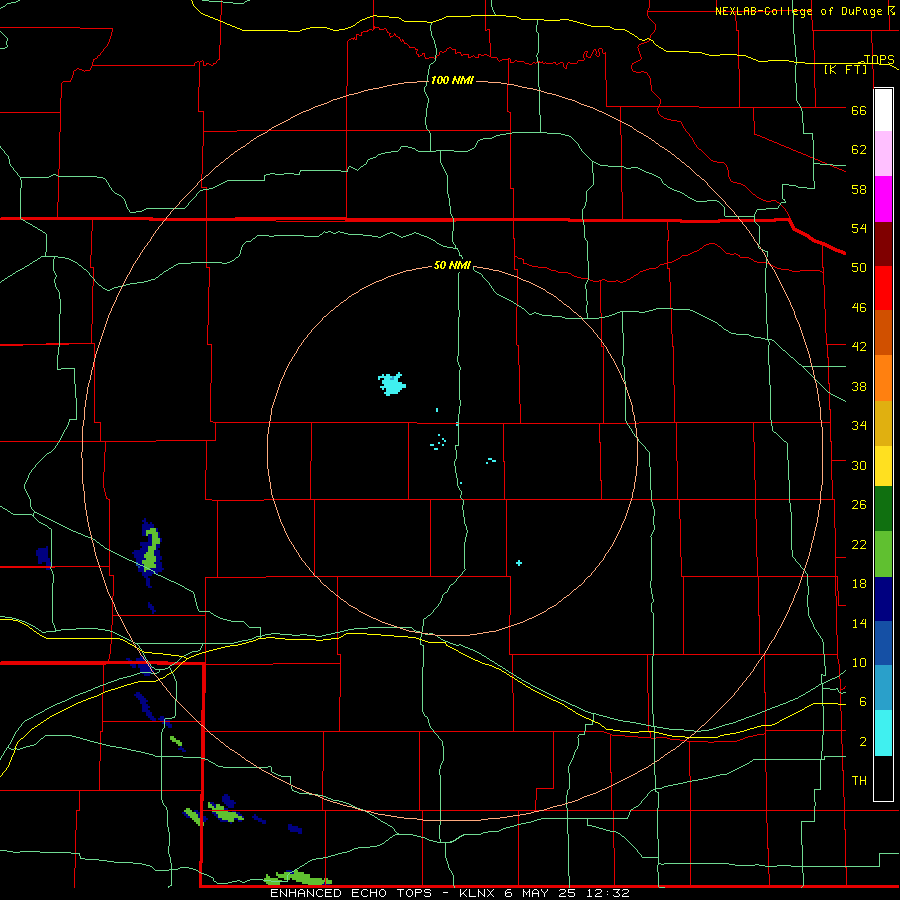Click the '54' label on the legend
Image resolution: width=900 pixels, height=900 pixels.
pos(859,228)
